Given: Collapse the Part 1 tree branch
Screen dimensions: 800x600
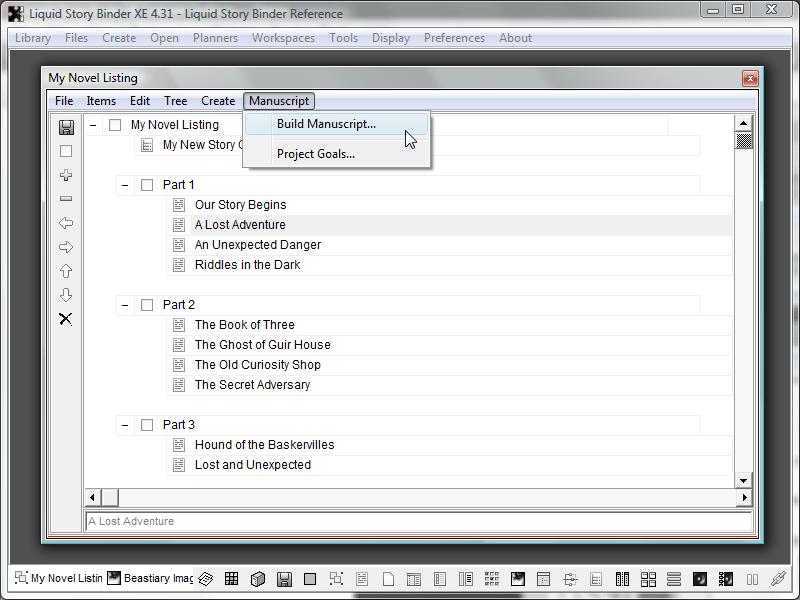Looking at the screenshot, I should pyautogui.click(x=125, y=185).
